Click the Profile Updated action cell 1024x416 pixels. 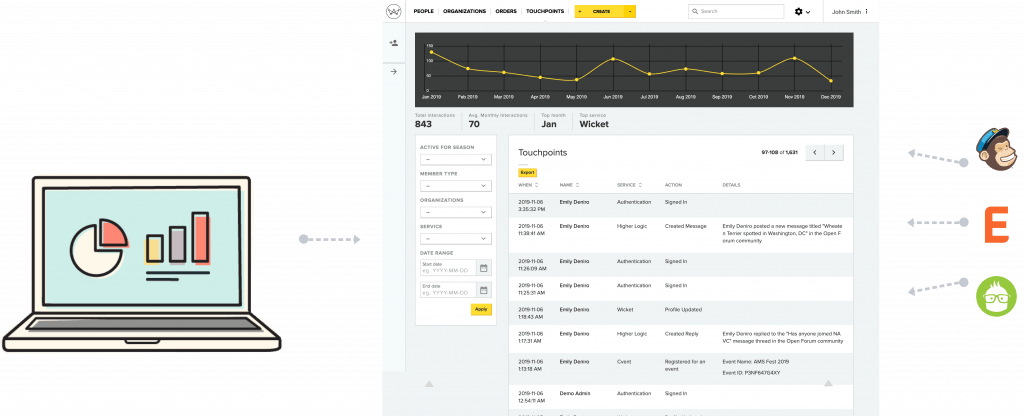(683, 310)
